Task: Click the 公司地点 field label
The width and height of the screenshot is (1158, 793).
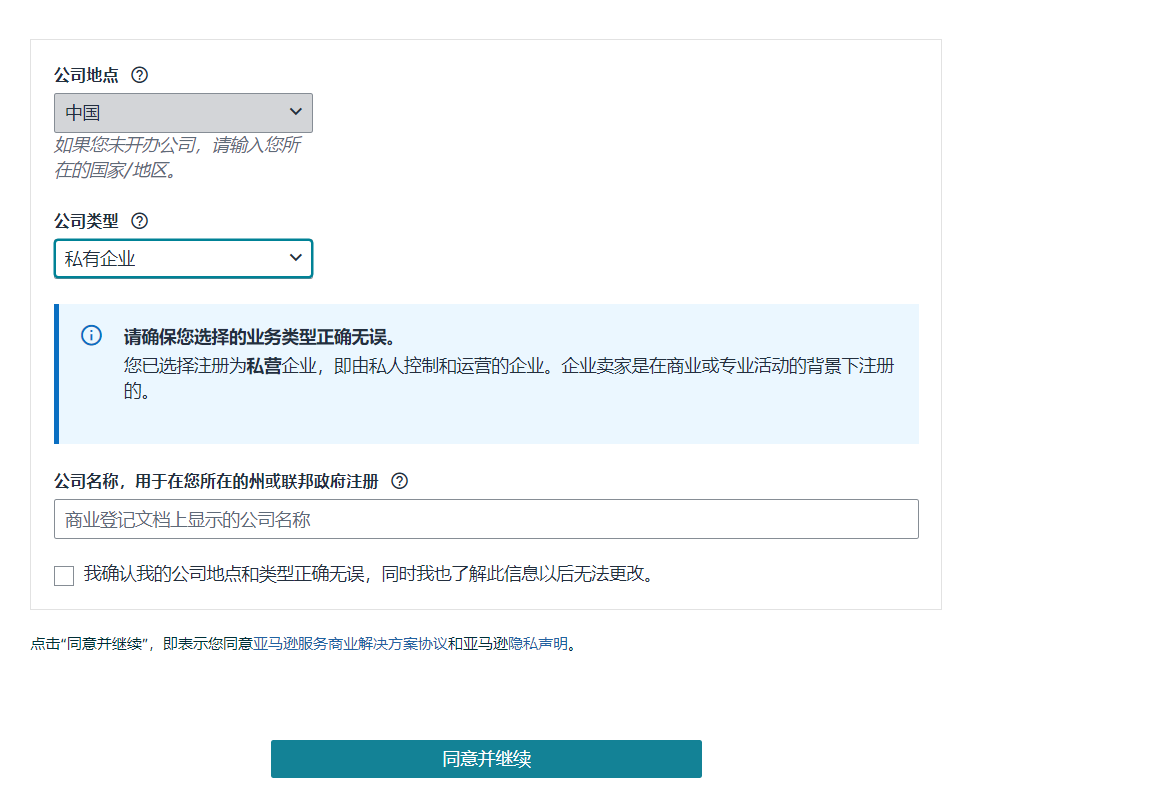Action: pyautogui.click(x=86, y=75)
